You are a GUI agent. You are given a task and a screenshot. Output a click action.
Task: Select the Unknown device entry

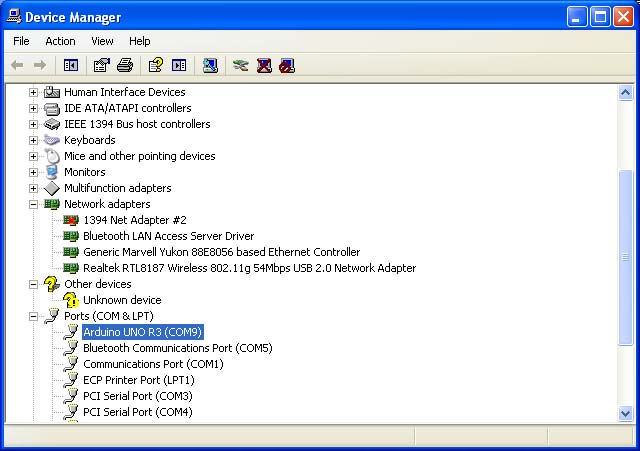pos(122,300)
